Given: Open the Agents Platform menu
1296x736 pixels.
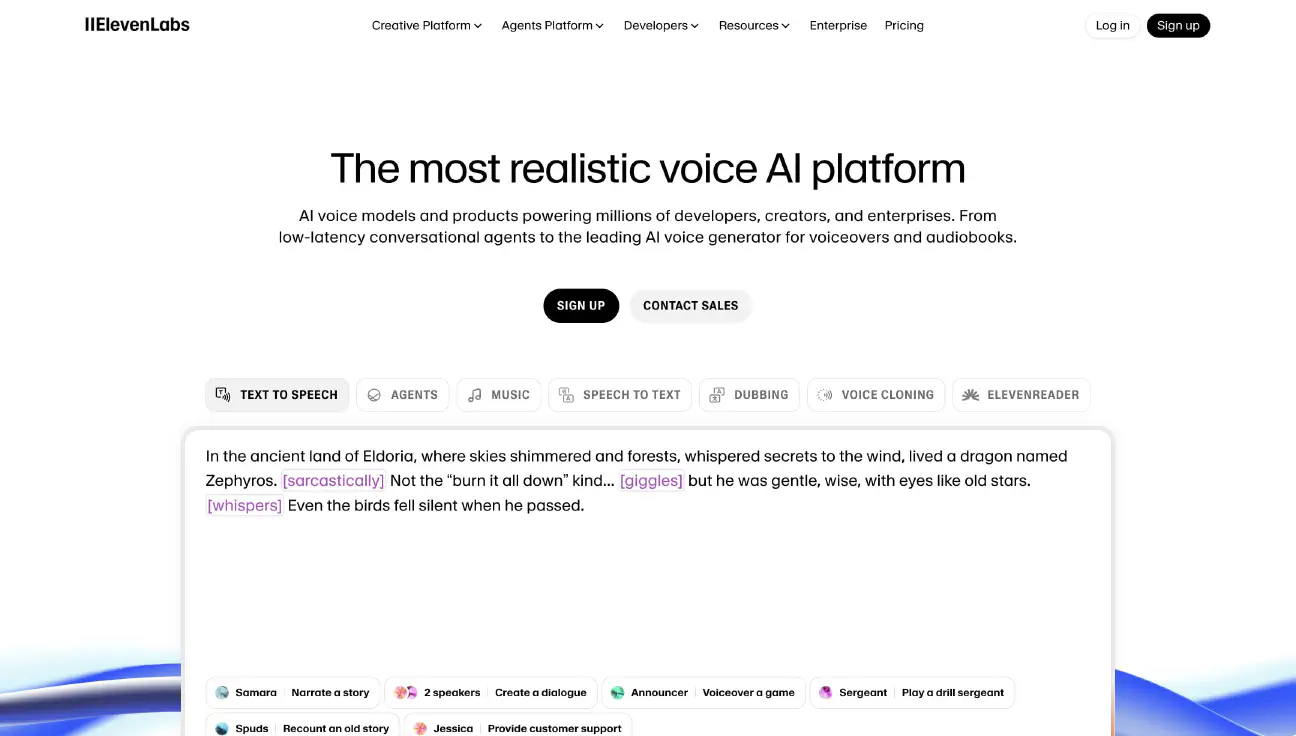Looking at the screenshot, I should click(x=552, y=25).
